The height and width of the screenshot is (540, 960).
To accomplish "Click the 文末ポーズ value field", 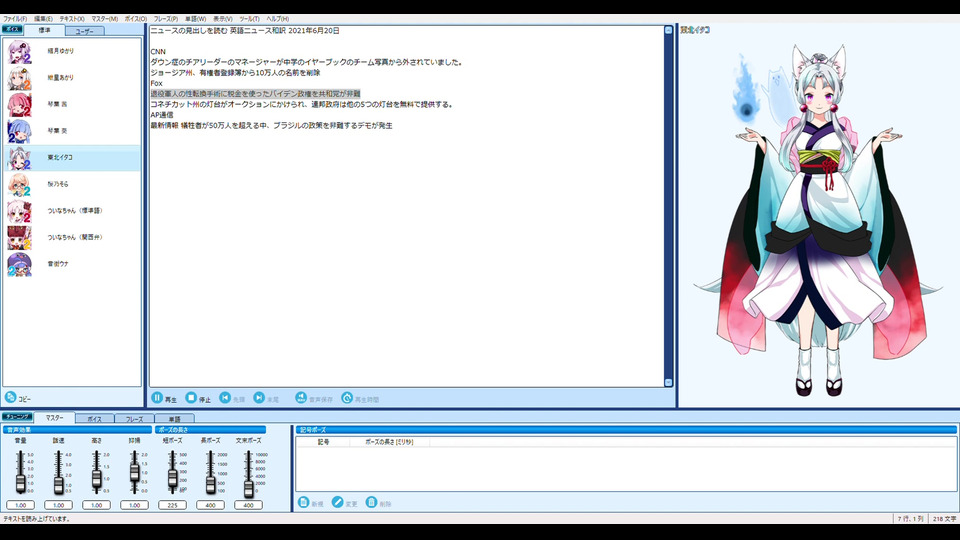I will click(248, 505).
